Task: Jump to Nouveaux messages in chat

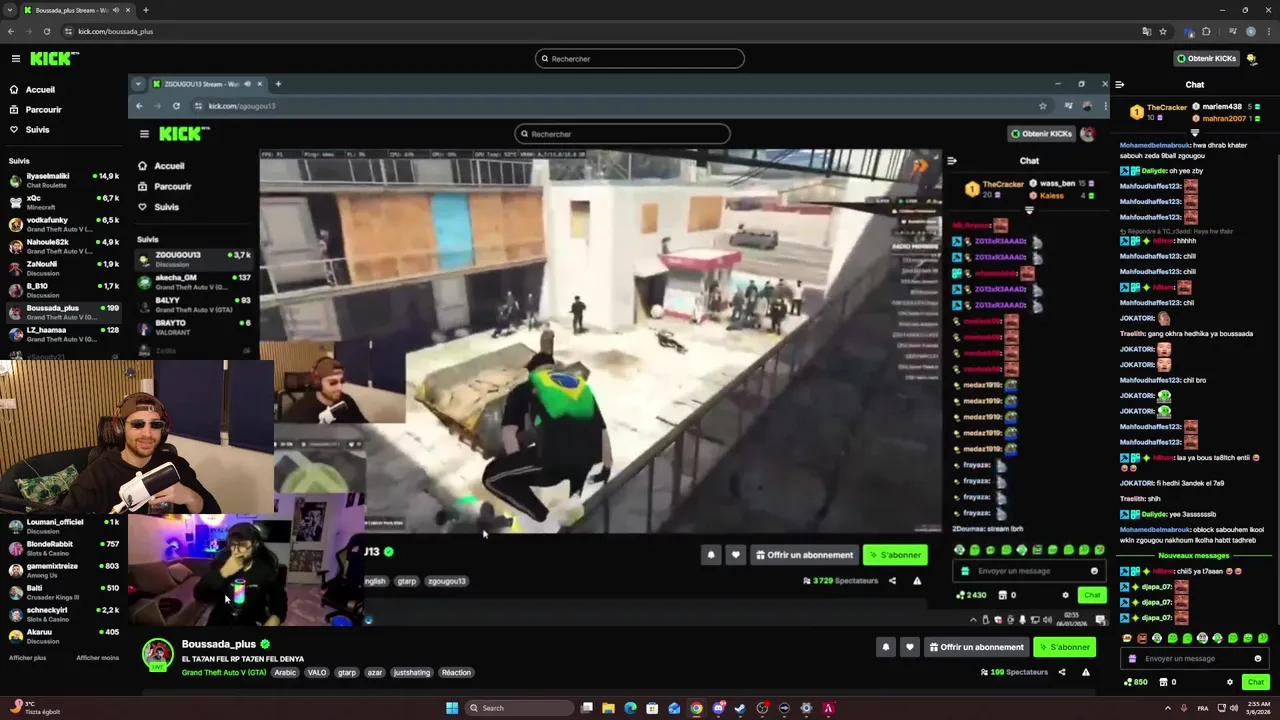Action: point(1194,555)
